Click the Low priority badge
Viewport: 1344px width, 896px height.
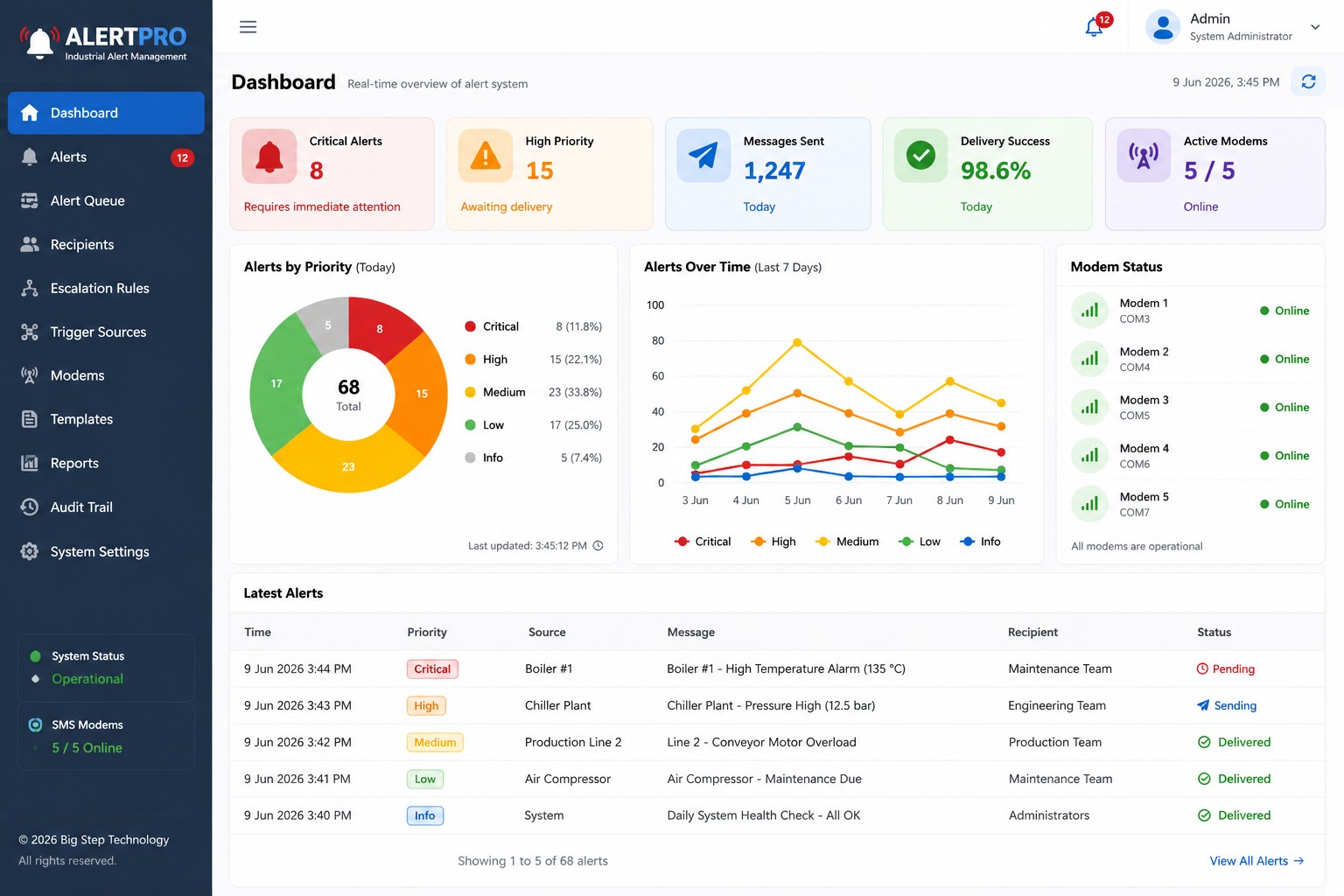pyautogui.click(x=425, y=780)
